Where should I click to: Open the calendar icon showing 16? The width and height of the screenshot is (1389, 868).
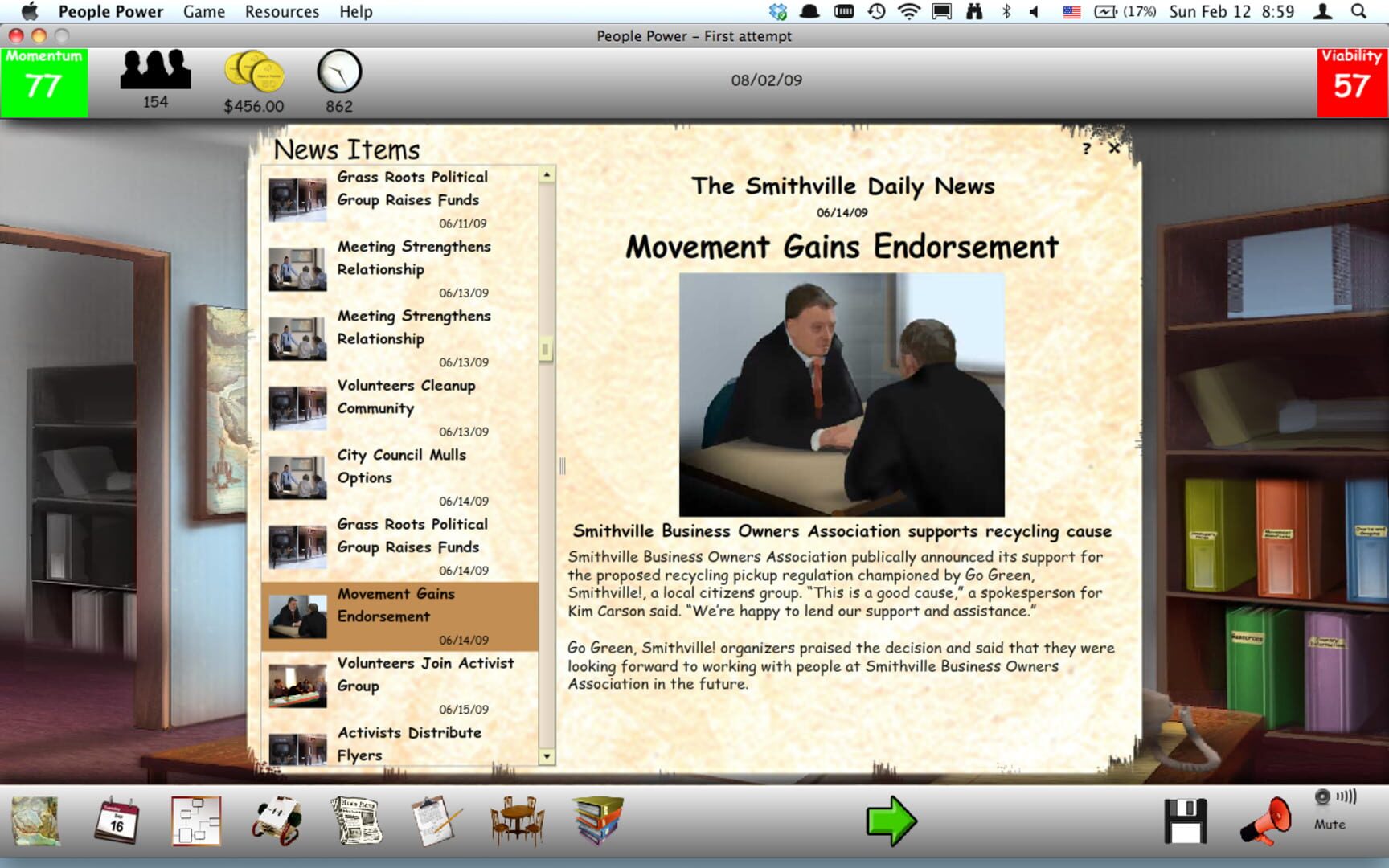[117, 821]
